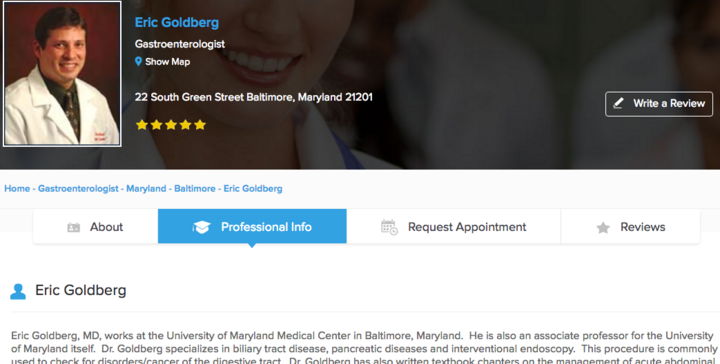Open the About tab

[x=96, y=226]
